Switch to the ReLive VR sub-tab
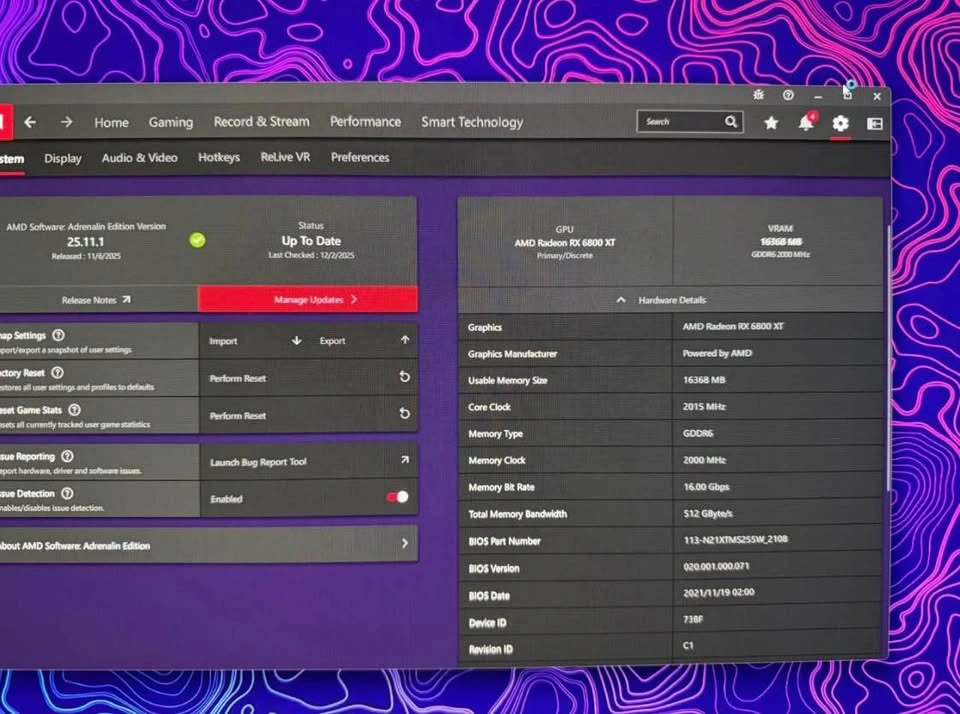The height and width of the screenshot is (714, 960). click(285, 157)
